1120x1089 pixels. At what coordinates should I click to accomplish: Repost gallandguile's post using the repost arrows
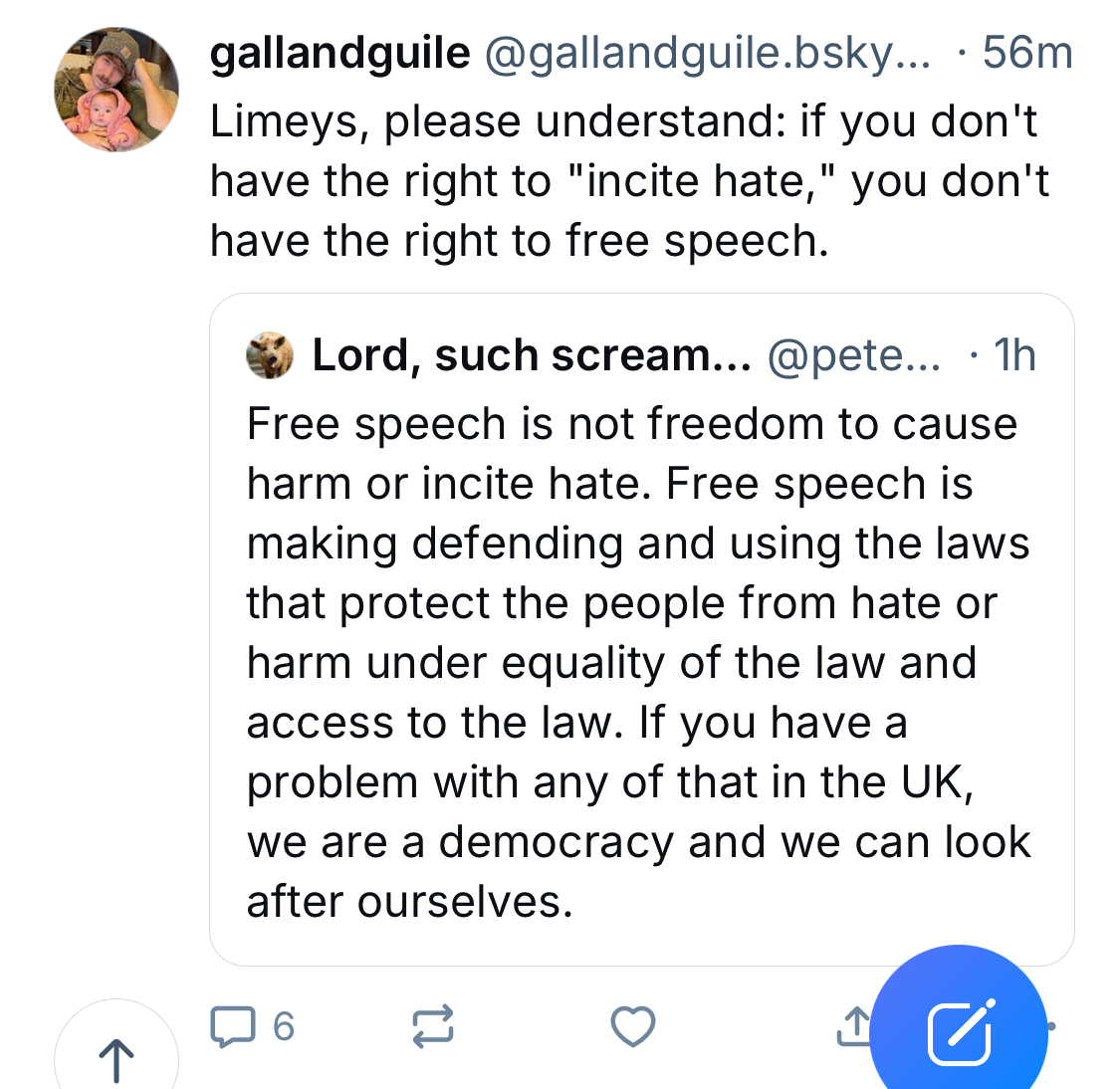(433, 1026)
